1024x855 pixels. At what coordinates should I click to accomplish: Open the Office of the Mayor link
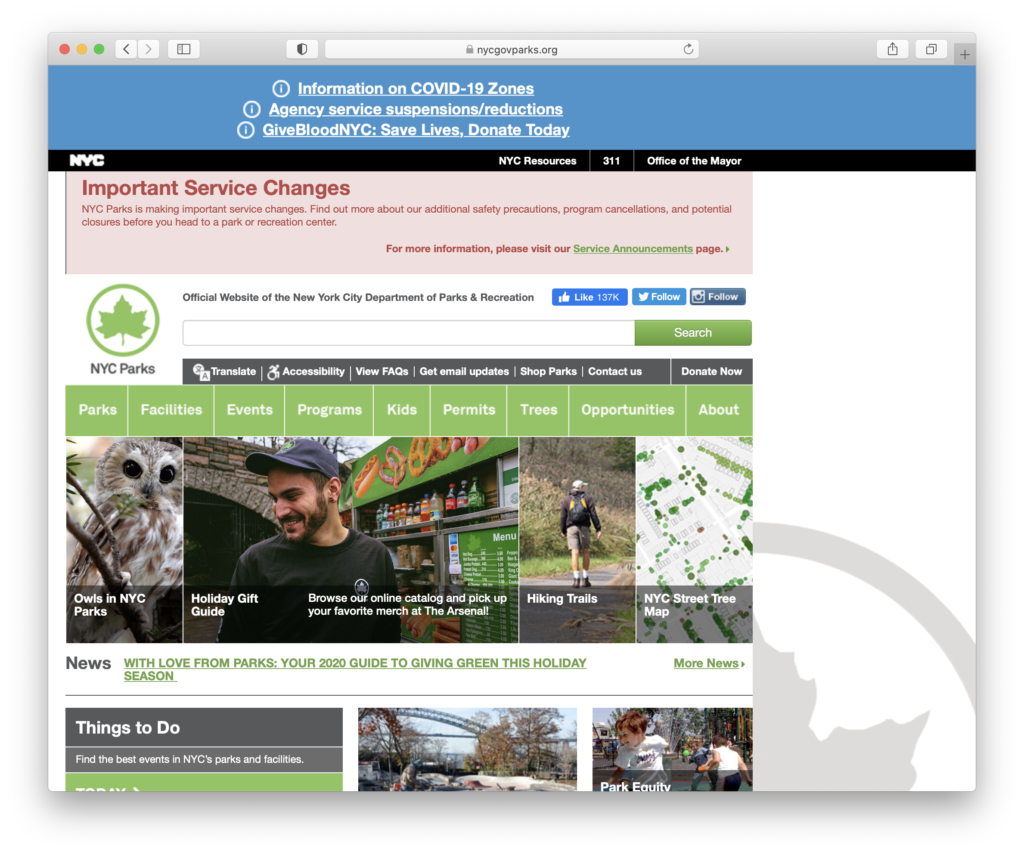(x=694, y=161)
